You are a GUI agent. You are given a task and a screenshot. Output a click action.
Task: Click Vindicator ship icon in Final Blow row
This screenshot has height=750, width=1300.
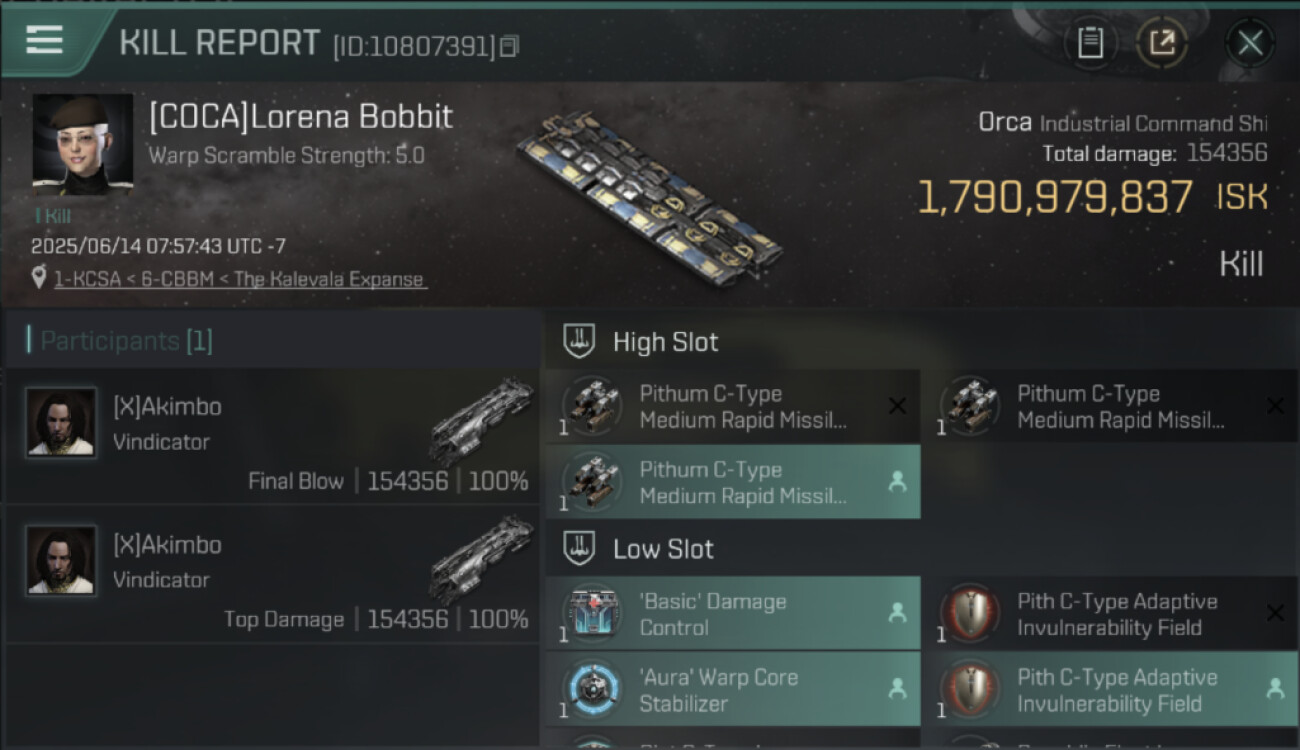pyautogui.click(x=482, y=418)
